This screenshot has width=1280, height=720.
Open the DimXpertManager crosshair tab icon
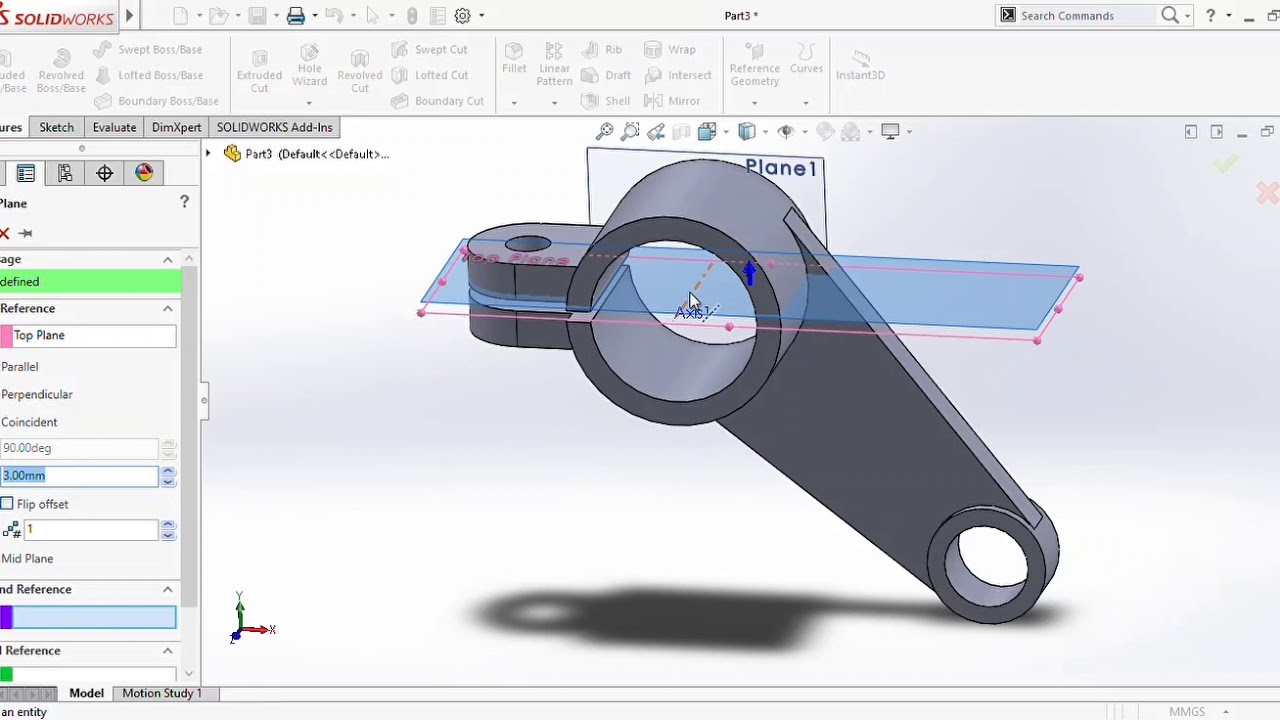(105, 173)
